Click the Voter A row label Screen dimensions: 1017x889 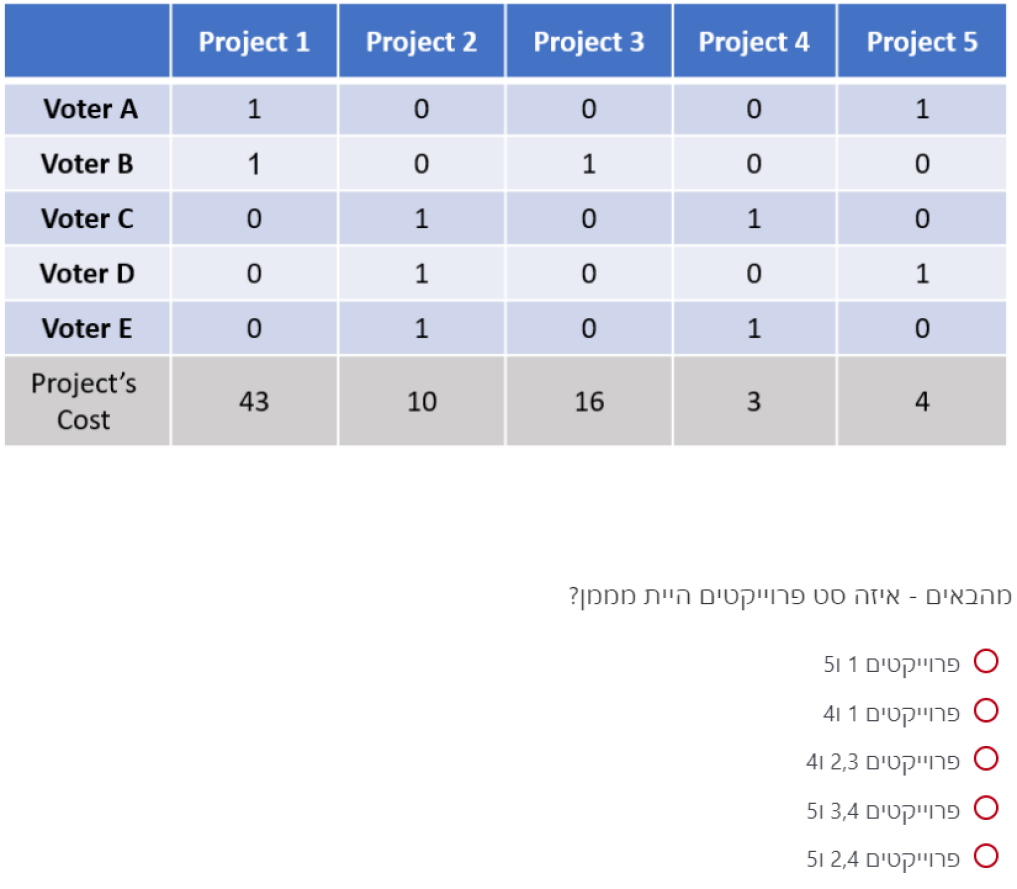point(88,109)
